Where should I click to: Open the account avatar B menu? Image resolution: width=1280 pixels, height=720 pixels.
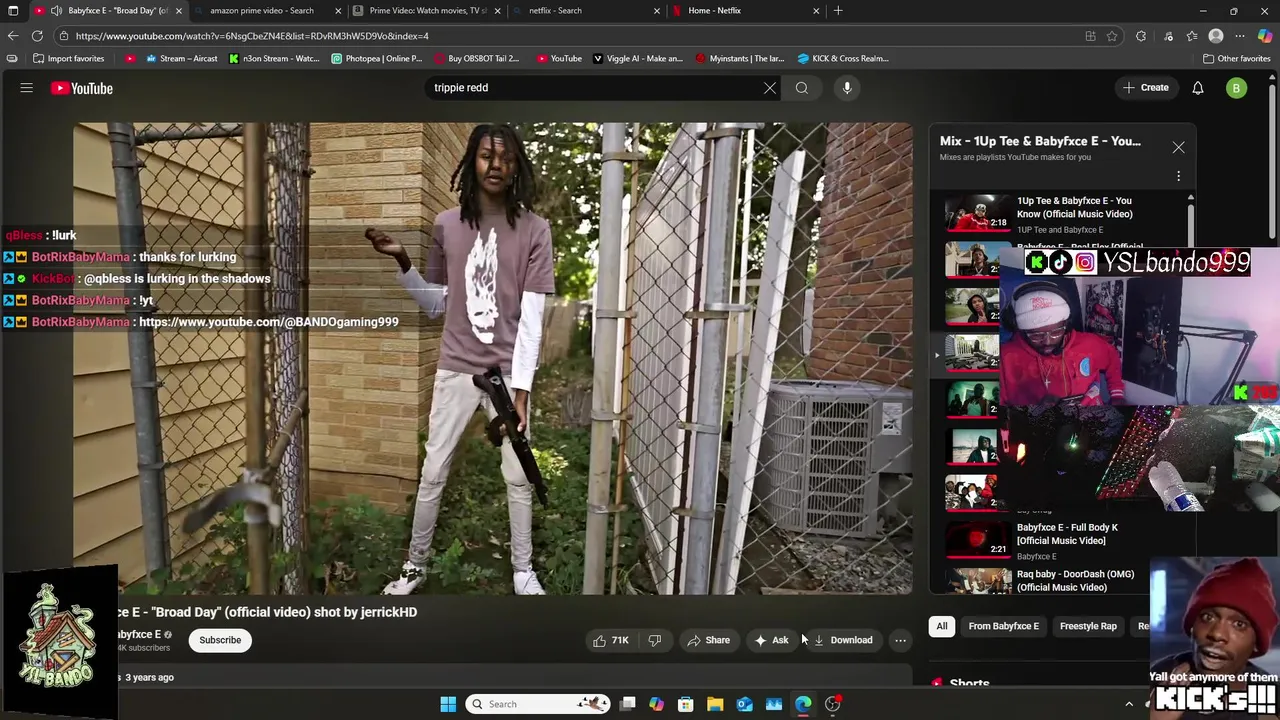pyautogui.click(x=1236, y=88)
